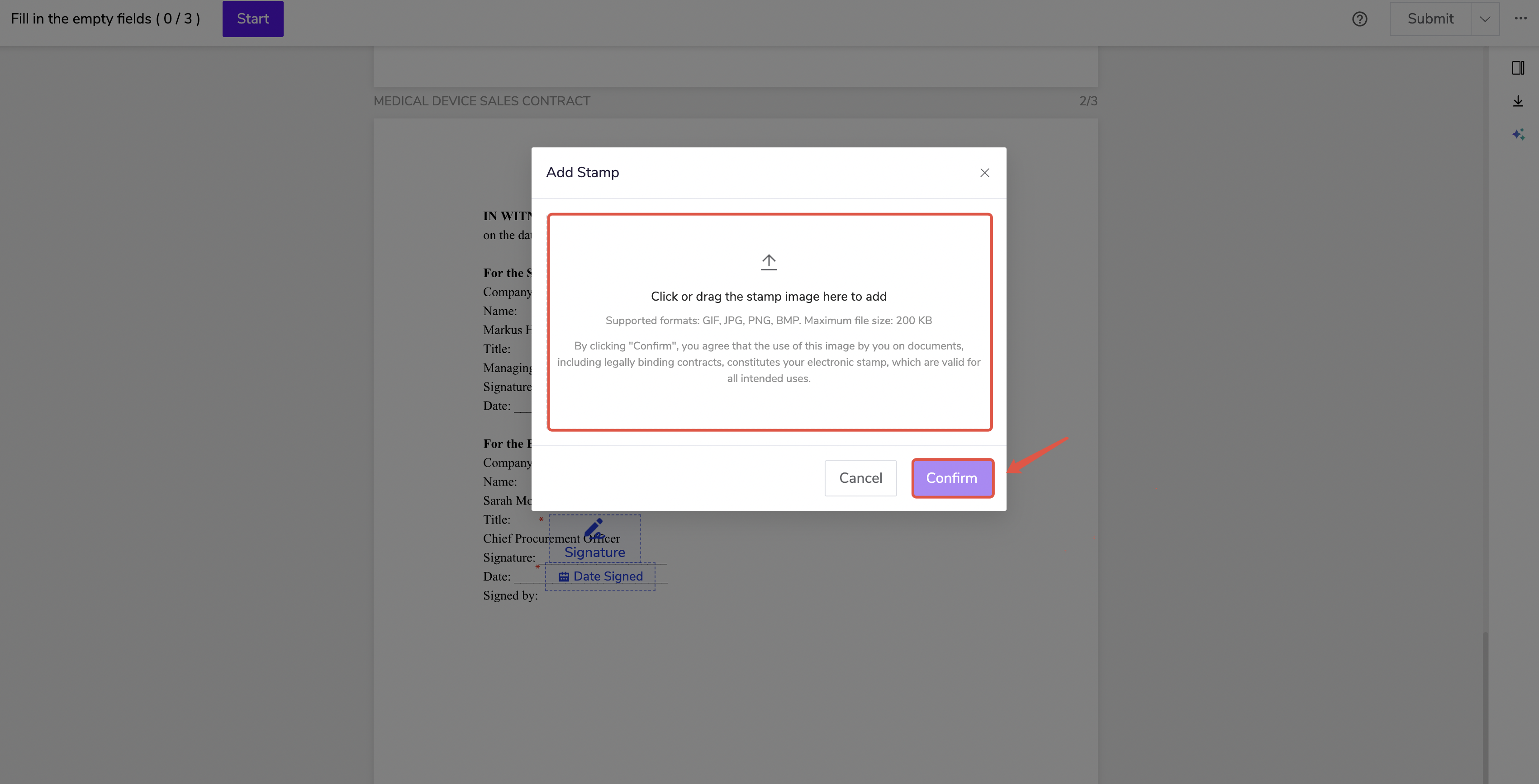
Task: Open the more options ellipsis menu
Action: (x=1520, y=19)
